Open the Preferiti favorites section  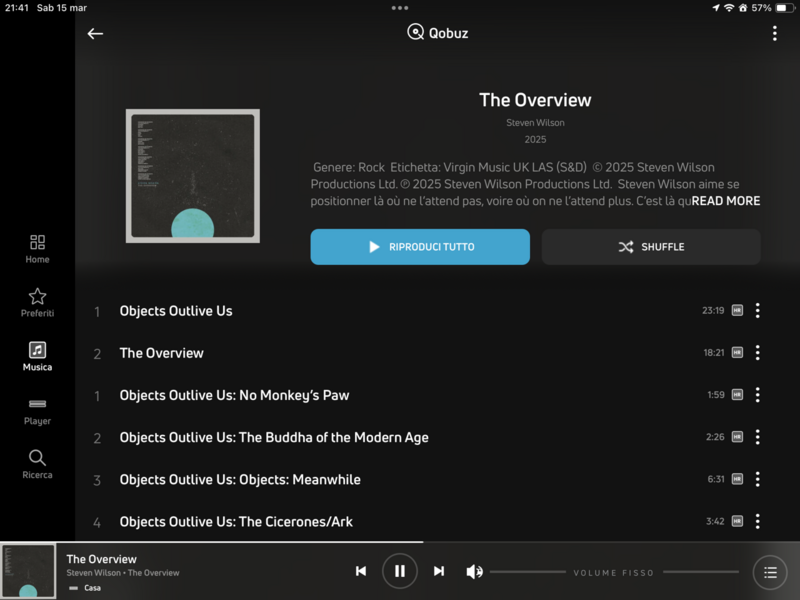tap(37, 302)
